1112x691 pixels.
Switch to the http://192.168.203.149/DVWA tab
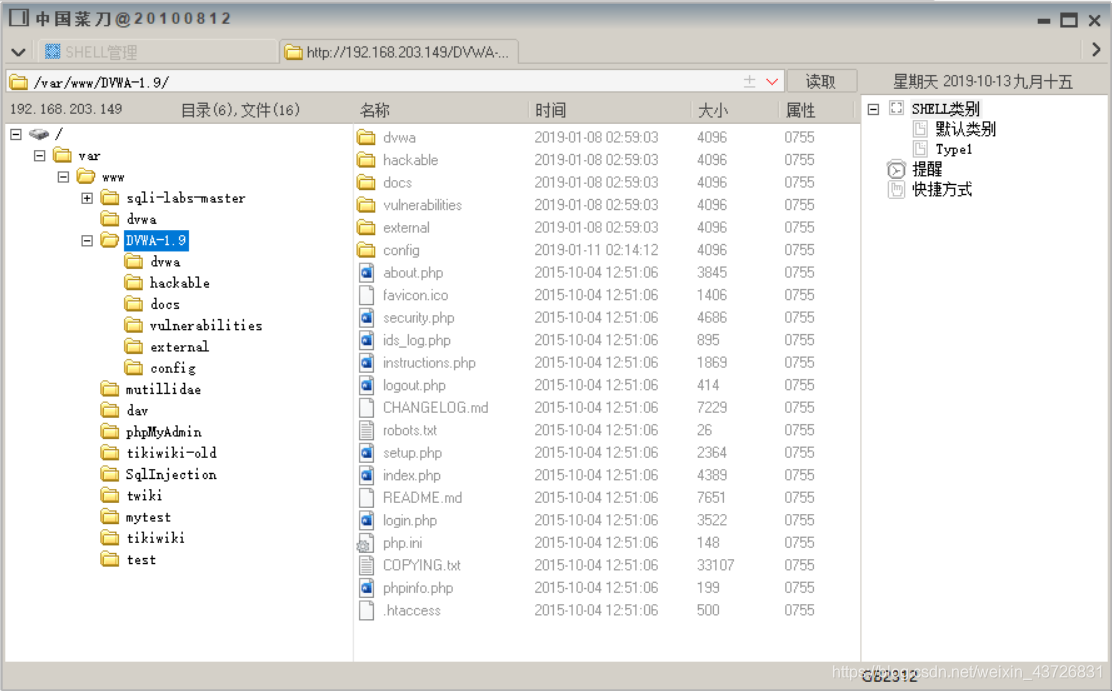399,52
